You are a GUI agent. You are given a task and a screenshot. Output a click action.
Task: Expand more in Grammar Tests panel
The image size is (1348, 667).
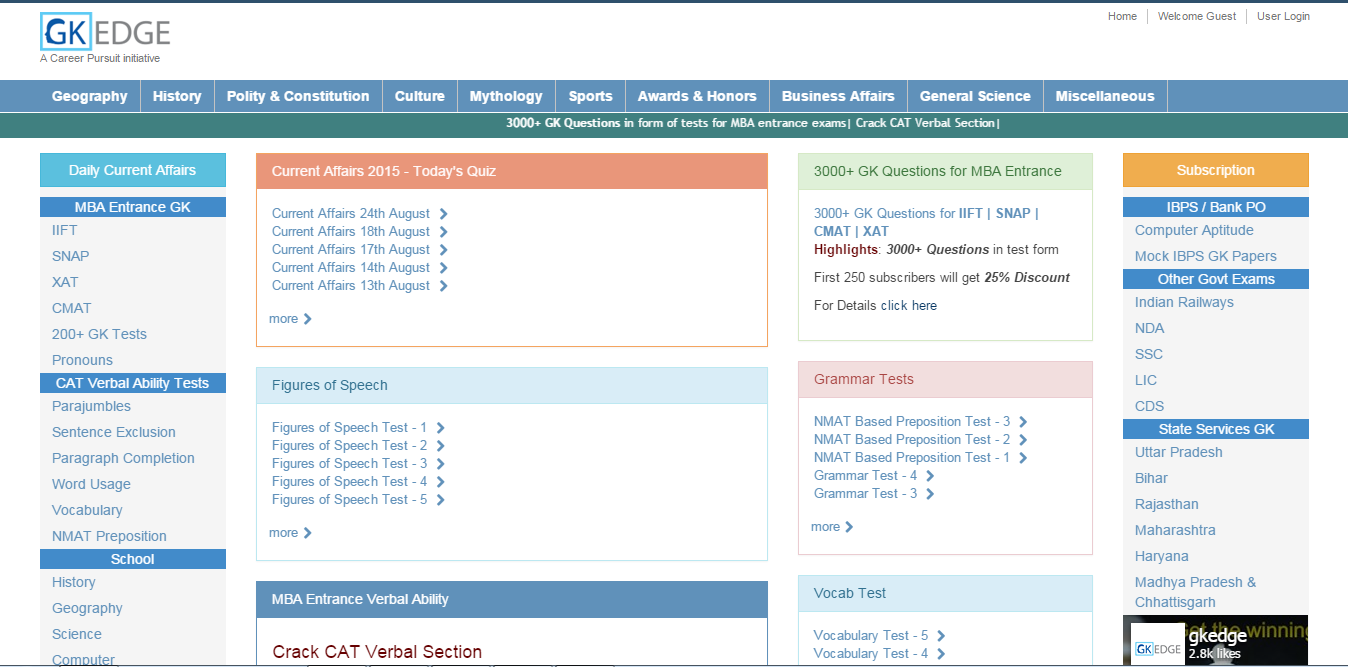[x=832, y=527]
